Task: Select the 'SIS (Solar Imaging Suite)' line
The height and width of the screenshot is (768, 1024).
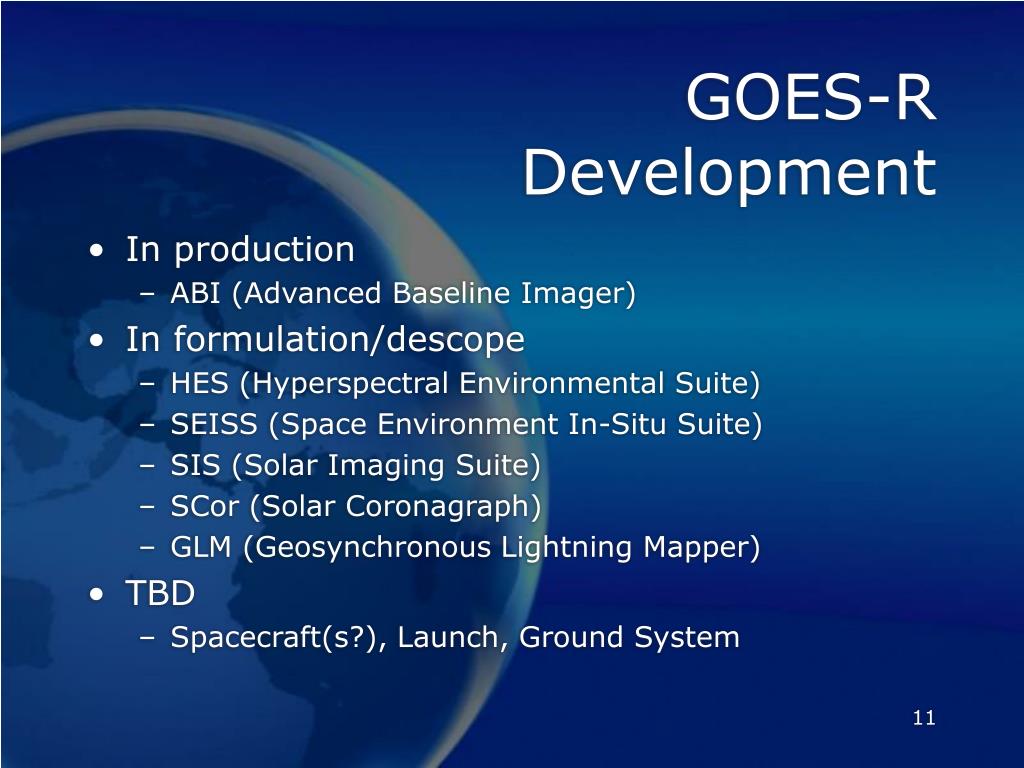Action: tap(355, 466)
